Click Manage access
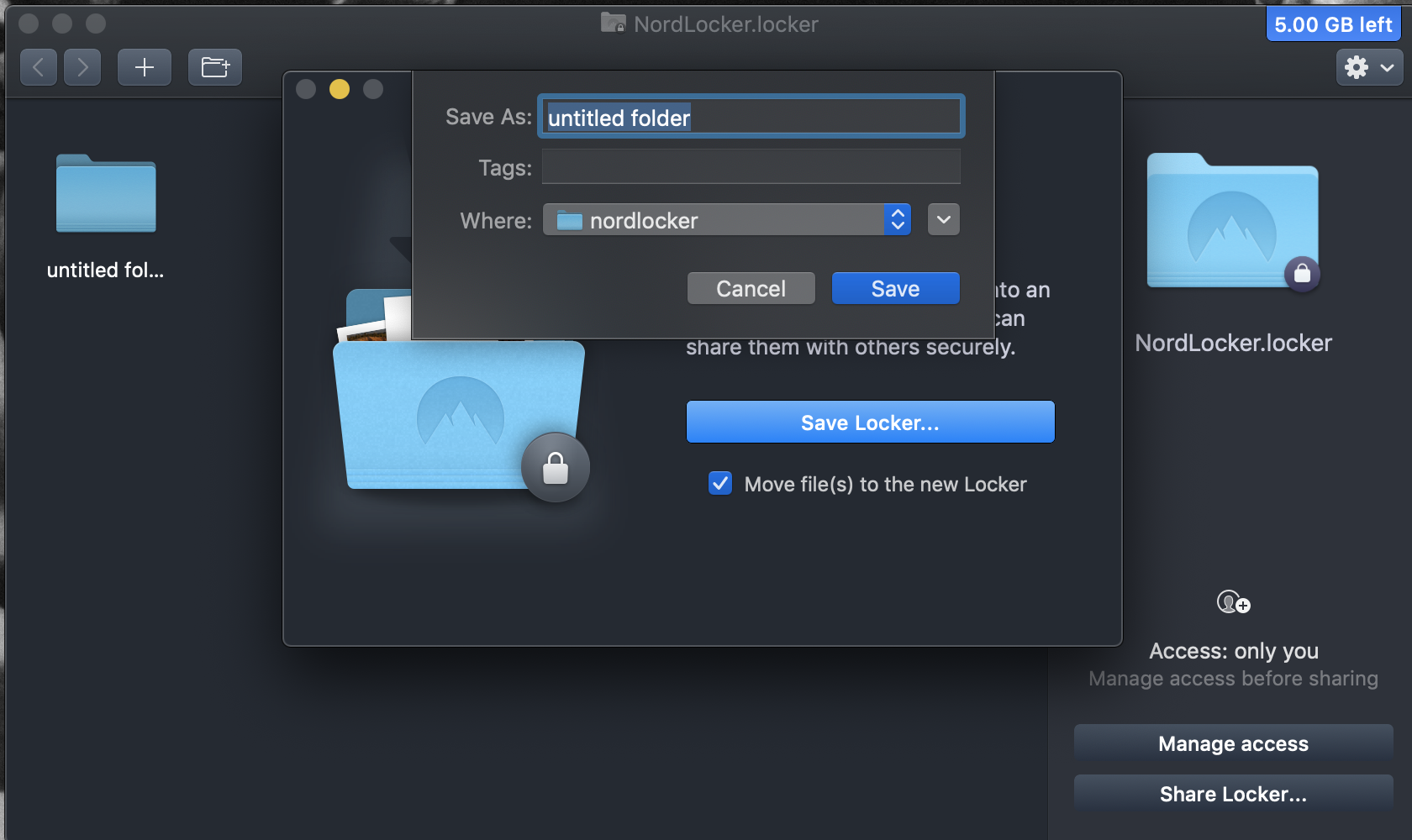Viewport: 1412px width, 840px height. point(1232,743)
